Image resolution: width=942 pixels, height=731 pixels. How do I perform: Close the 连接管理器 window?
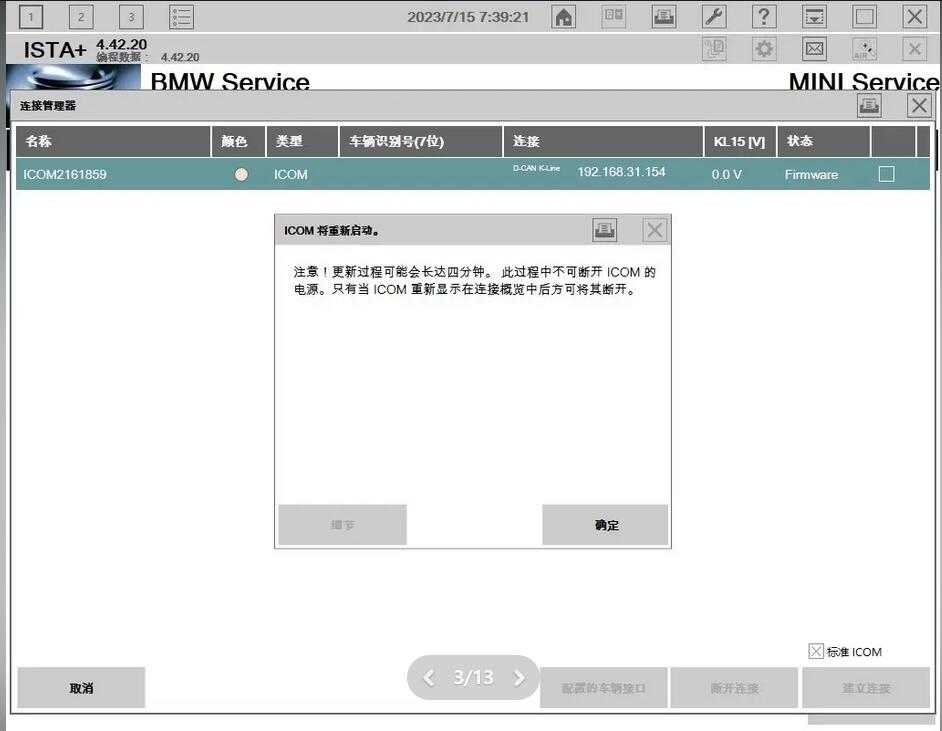[919, 106]
